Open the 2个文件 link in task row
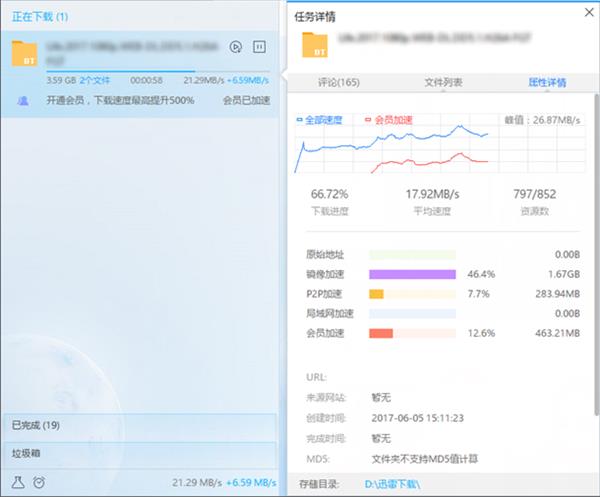Viewport: 600px width, 497px height. click(x=95, y=80)
